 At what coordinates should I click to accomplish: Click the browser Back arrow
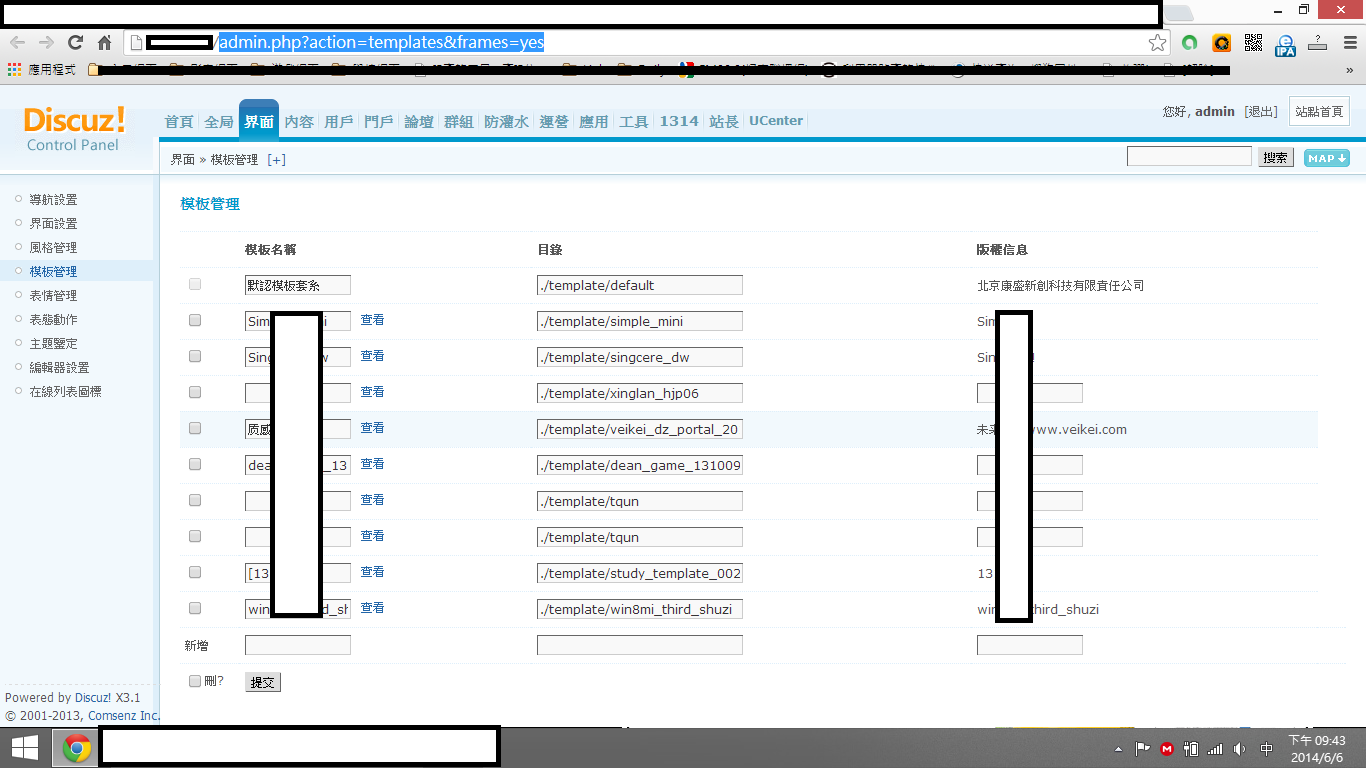point(17,43)
